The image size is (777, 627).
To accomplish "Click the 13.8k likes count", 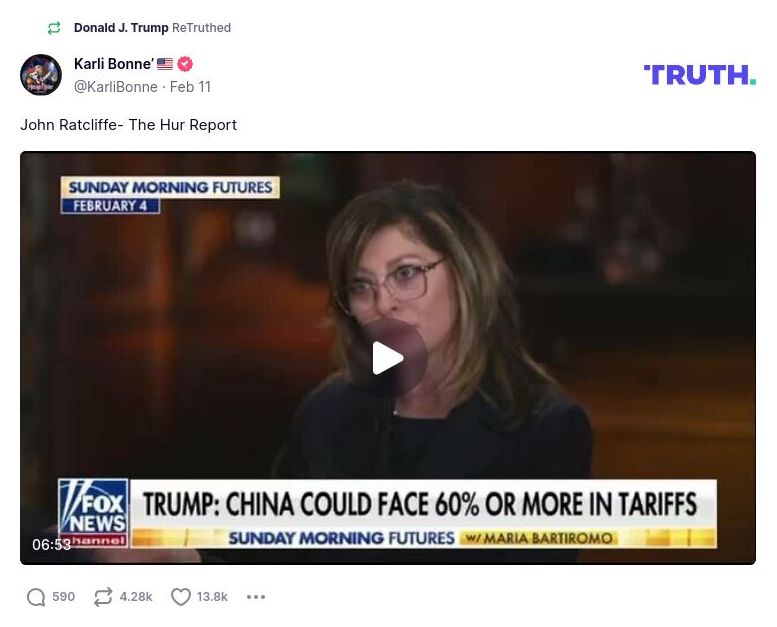I will click(212, 597).
